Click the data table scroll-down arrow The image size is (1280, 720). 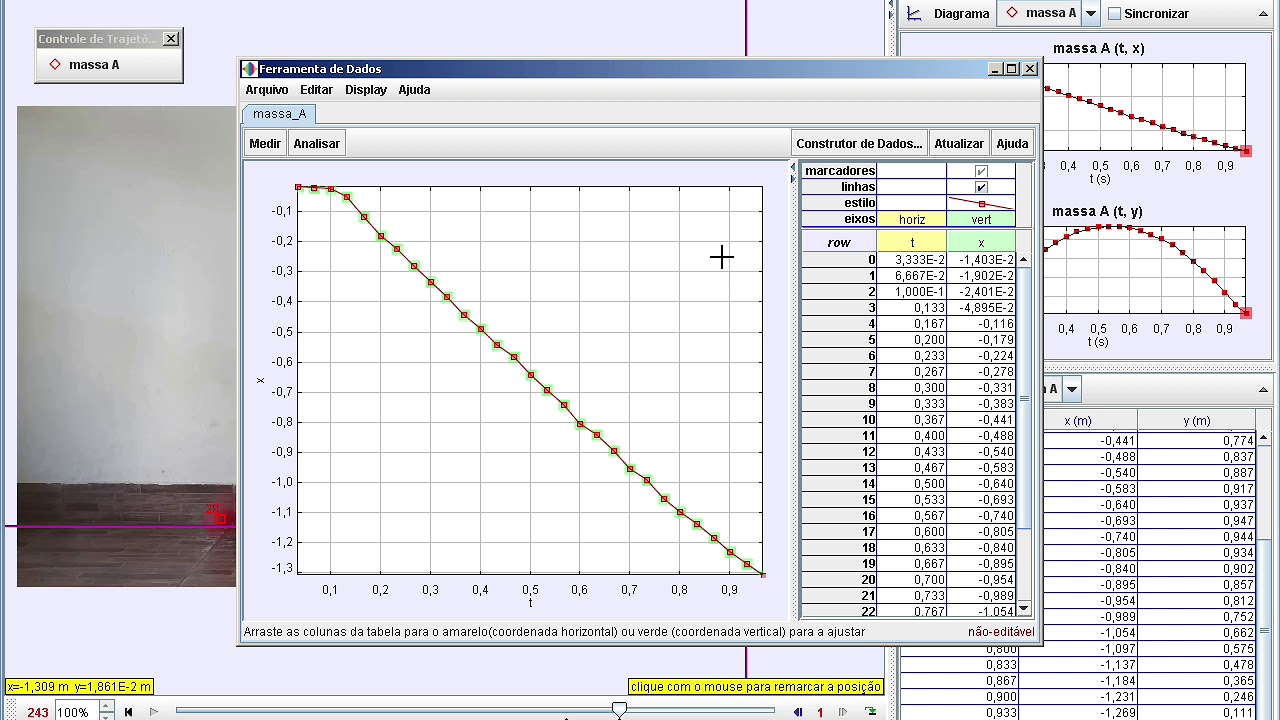[1023, 608]
